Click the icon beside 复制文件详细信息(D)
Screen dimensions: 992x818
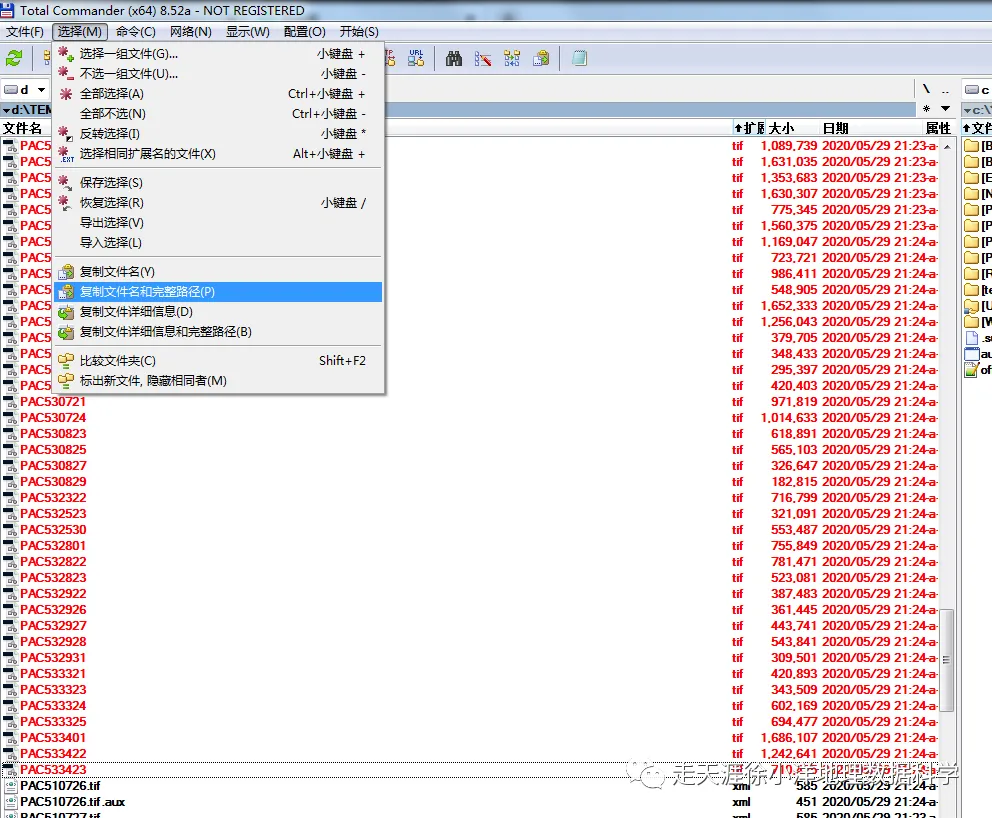tap(66, 312)
